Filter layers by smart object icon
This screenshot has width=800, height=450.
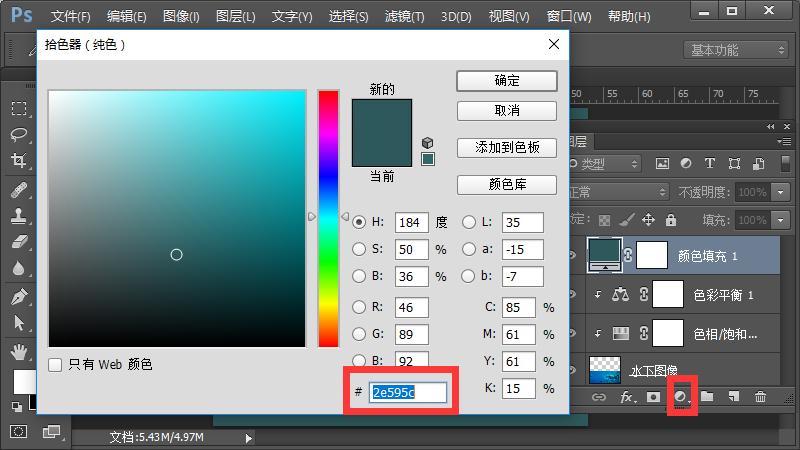click(759, 163)
